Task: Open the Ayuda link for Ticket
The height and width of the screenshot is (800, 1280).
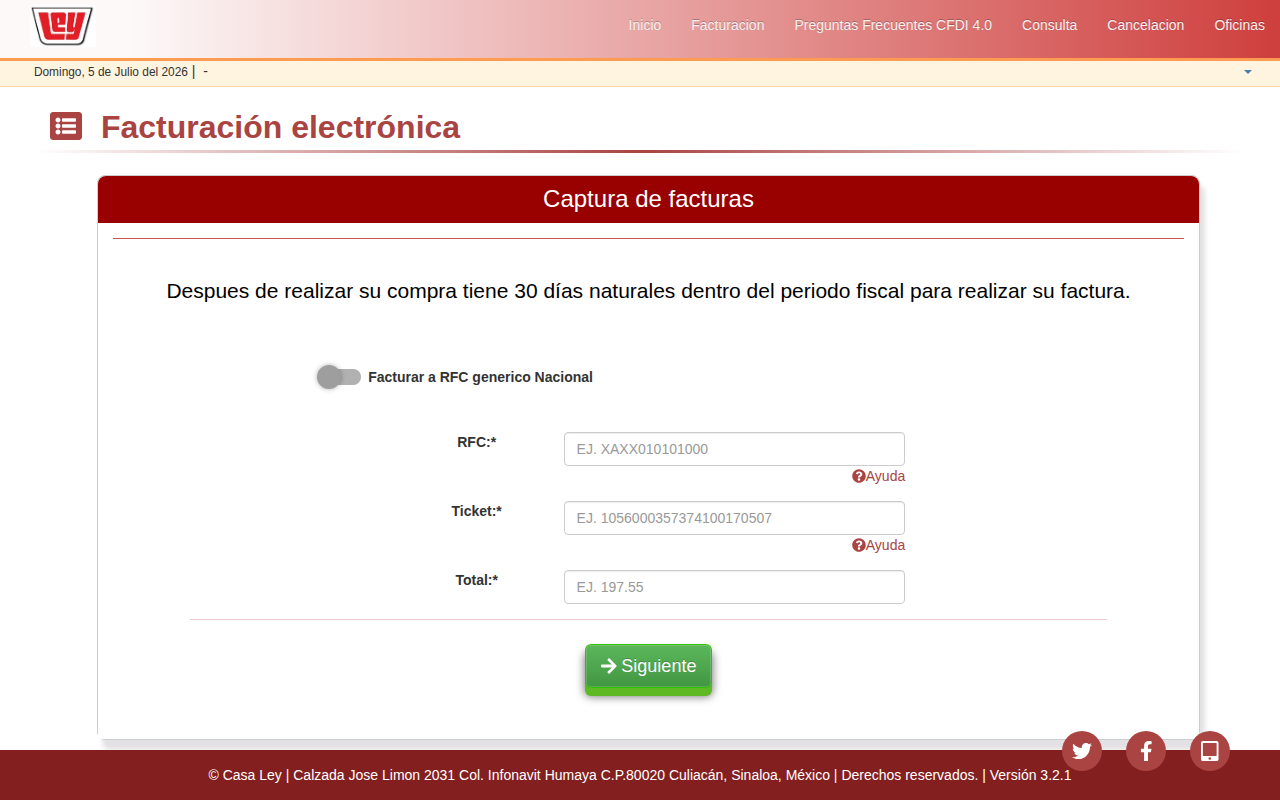Action: (885, 546)
